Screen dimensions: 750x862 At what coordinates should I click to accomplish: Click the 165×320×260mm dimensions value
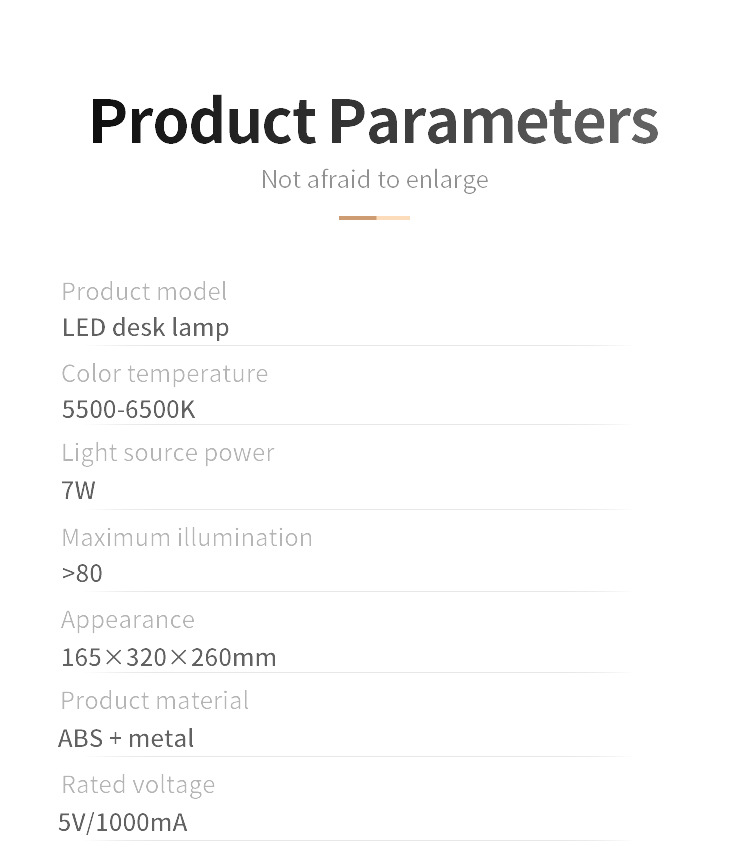pos(168,657)
